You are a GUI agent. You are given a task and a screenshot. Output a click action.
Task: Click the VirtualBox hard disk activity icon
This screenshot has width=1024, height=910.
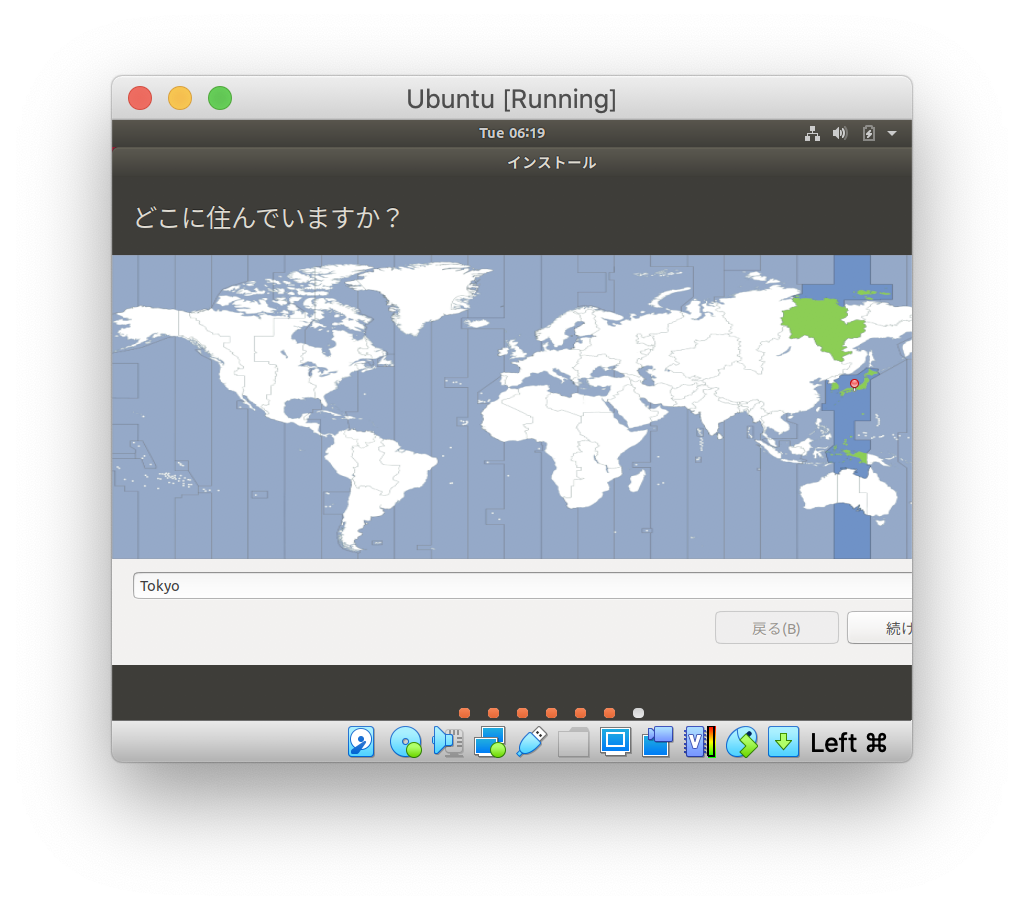click(361, 742)
